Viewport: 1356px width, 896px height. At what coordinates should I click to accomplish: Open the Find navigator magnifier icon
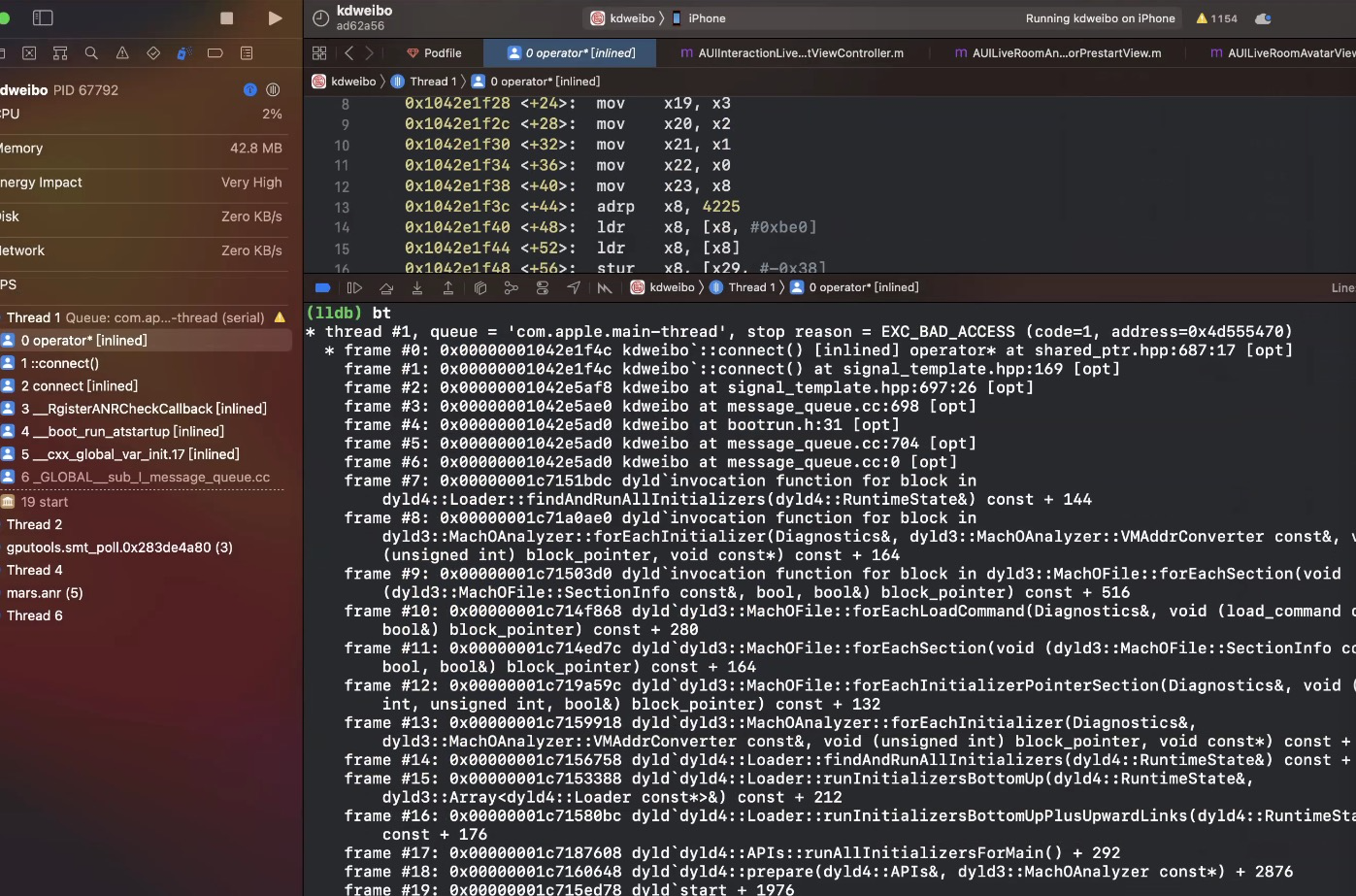91,53
